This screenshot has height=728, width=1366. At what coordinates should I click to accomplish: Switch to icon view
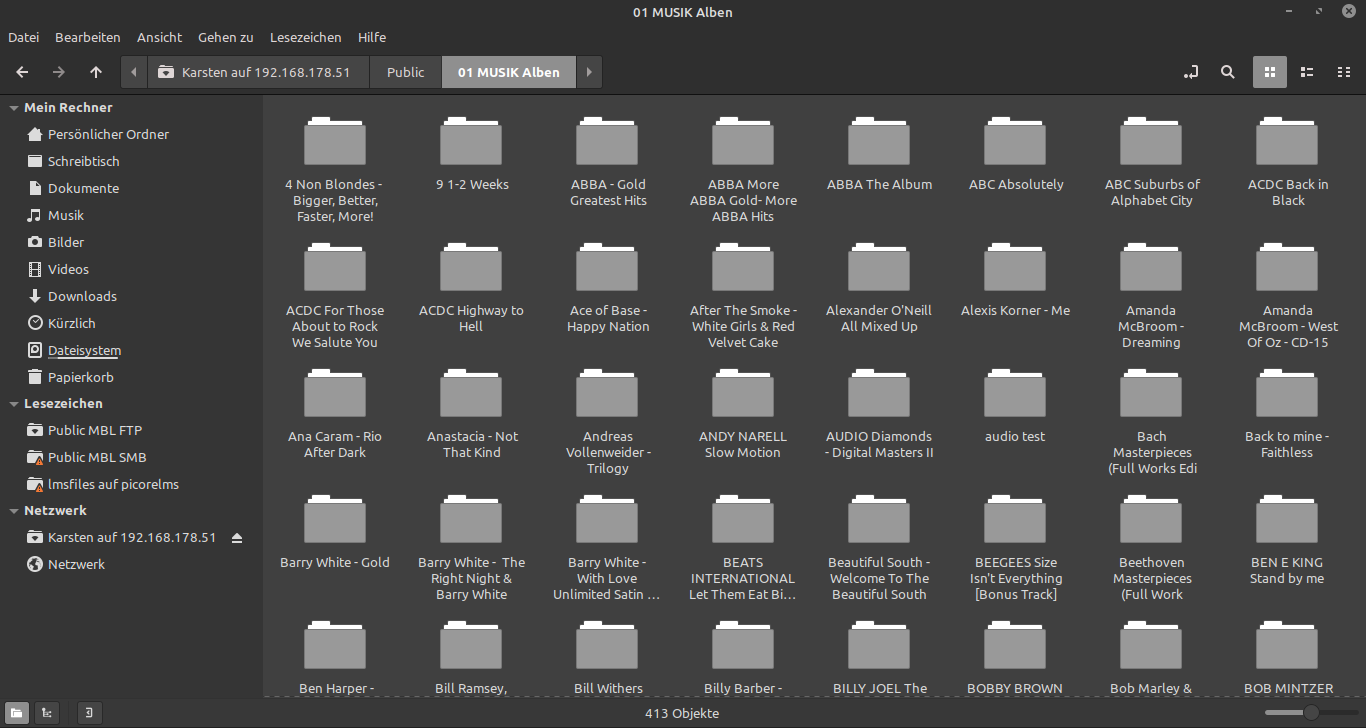pyautogui.click(x=1270, y=72)
